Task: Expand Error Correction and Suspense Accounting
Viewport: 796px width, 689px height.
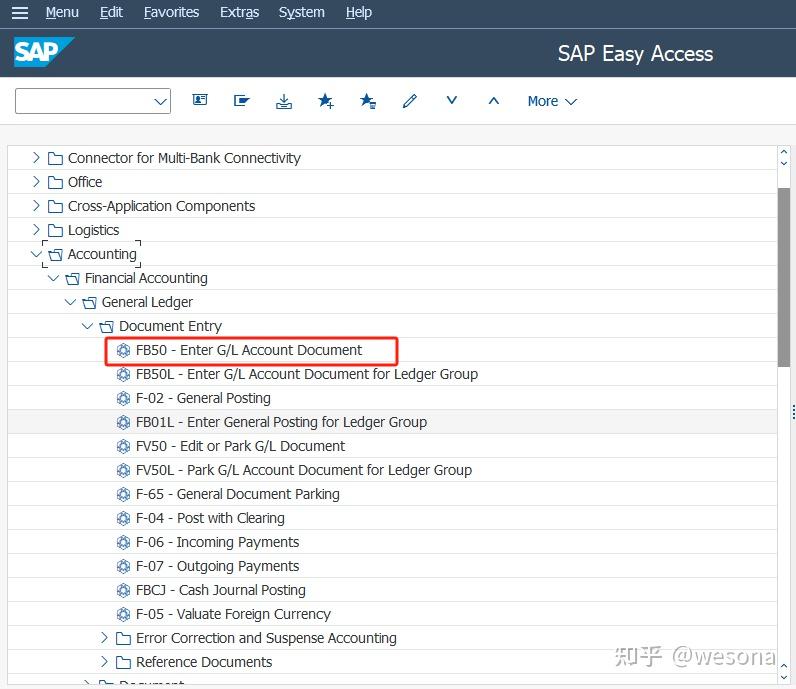Action: (x=104, y=638)
